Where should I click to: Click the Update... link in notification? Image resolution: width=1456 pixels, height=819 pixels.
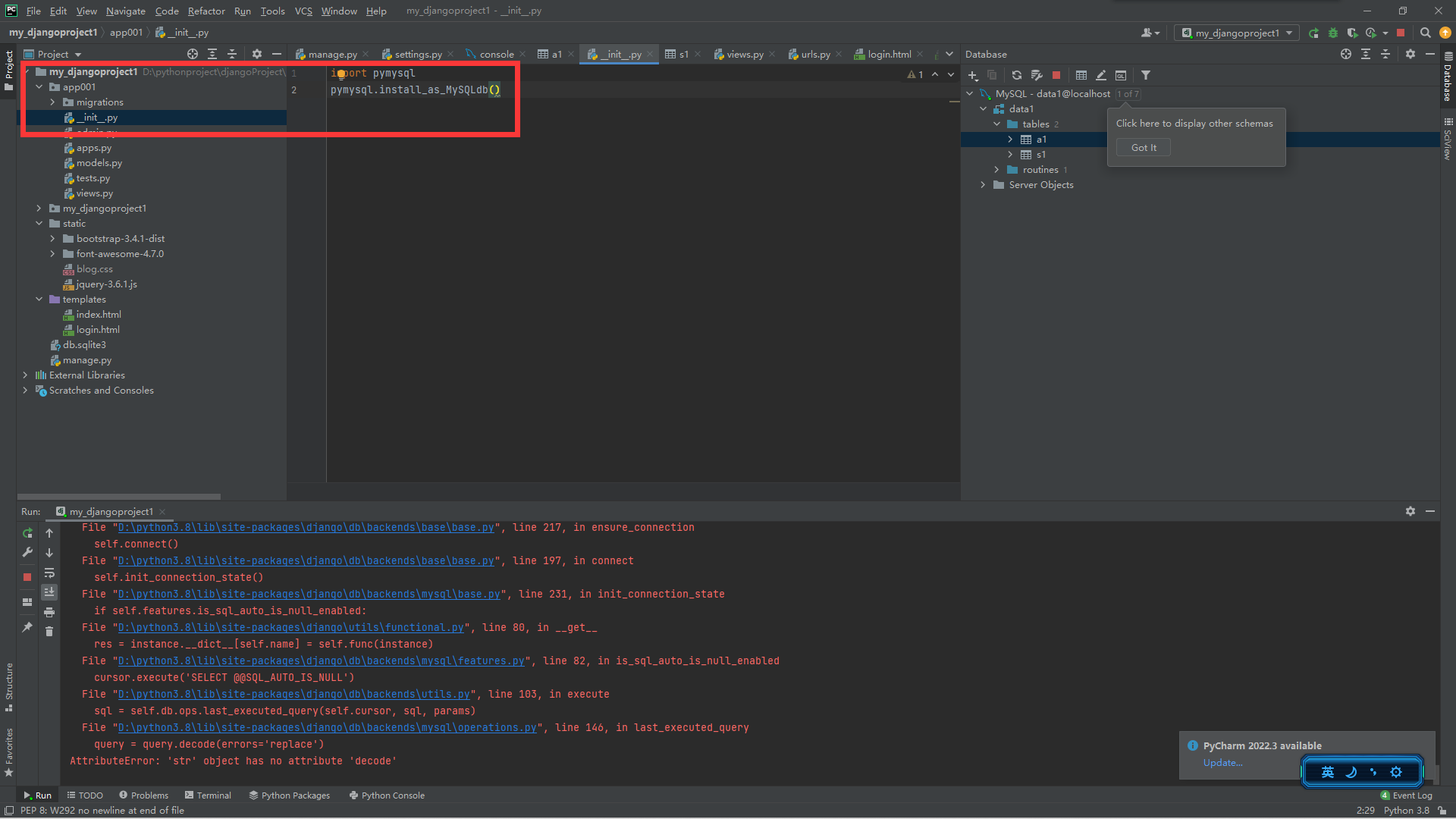tap(1222, 763)
